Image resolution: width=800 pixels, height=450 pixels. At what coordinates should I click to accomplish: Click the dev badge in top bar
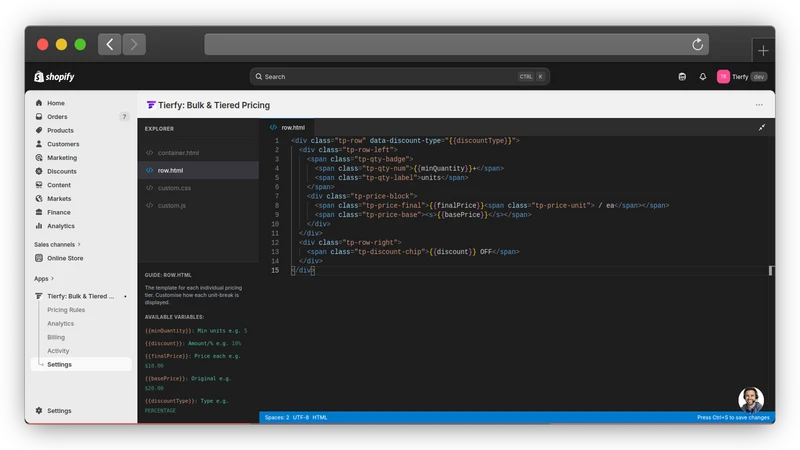click(x=759, y=77)
